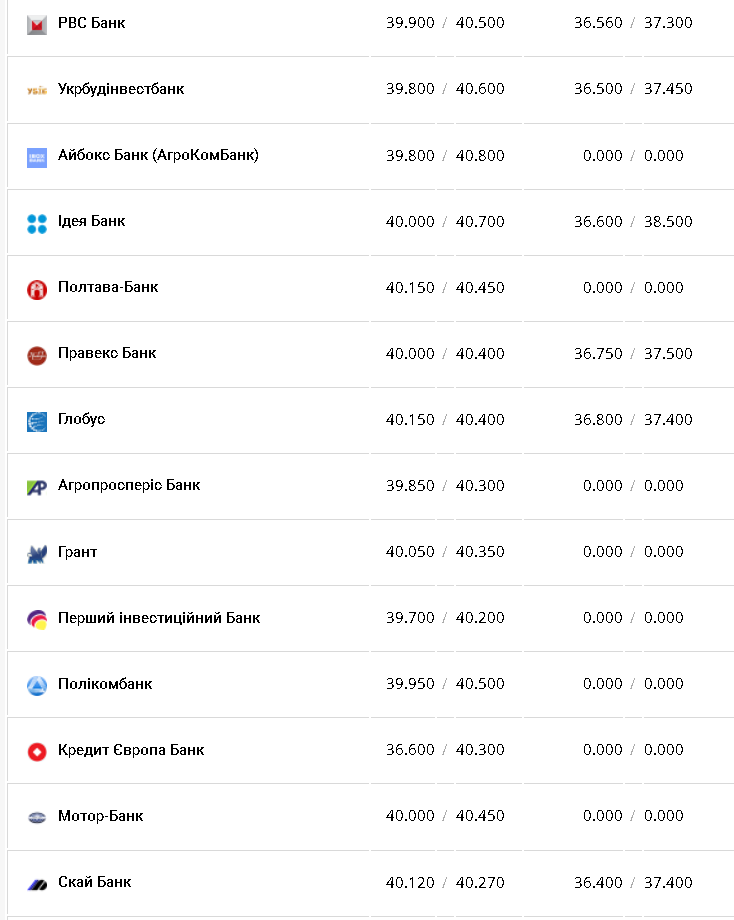Click Скай Банк rate 36.400 / 37.400
This screenshot has width=734, height=920.
coord(633,883)
